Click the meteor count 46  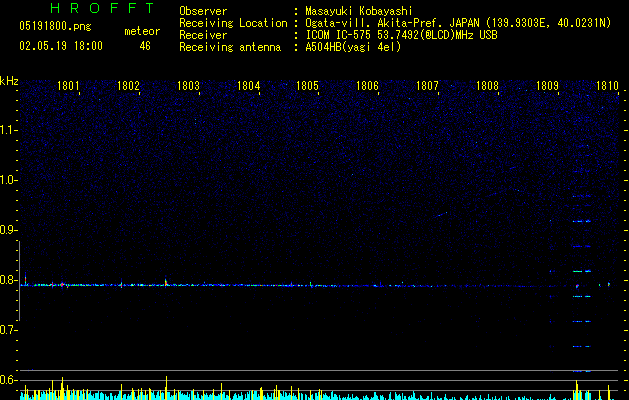coord(145,46)
